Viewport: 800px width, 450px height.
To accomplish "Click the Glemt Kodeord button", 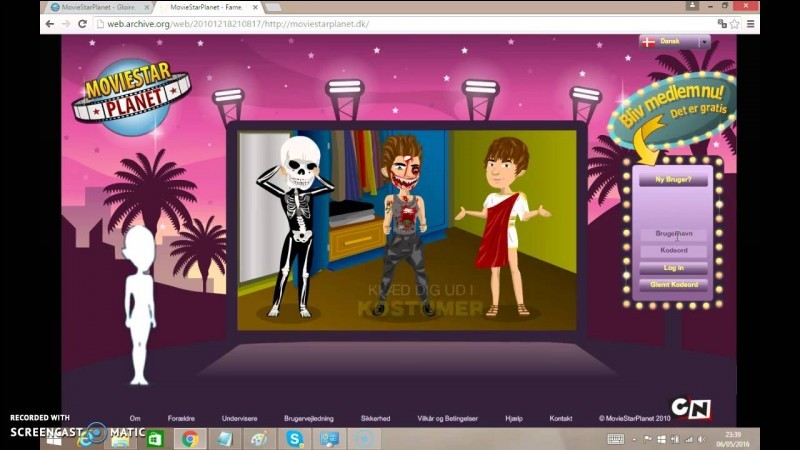I will [x=673, y=285].
